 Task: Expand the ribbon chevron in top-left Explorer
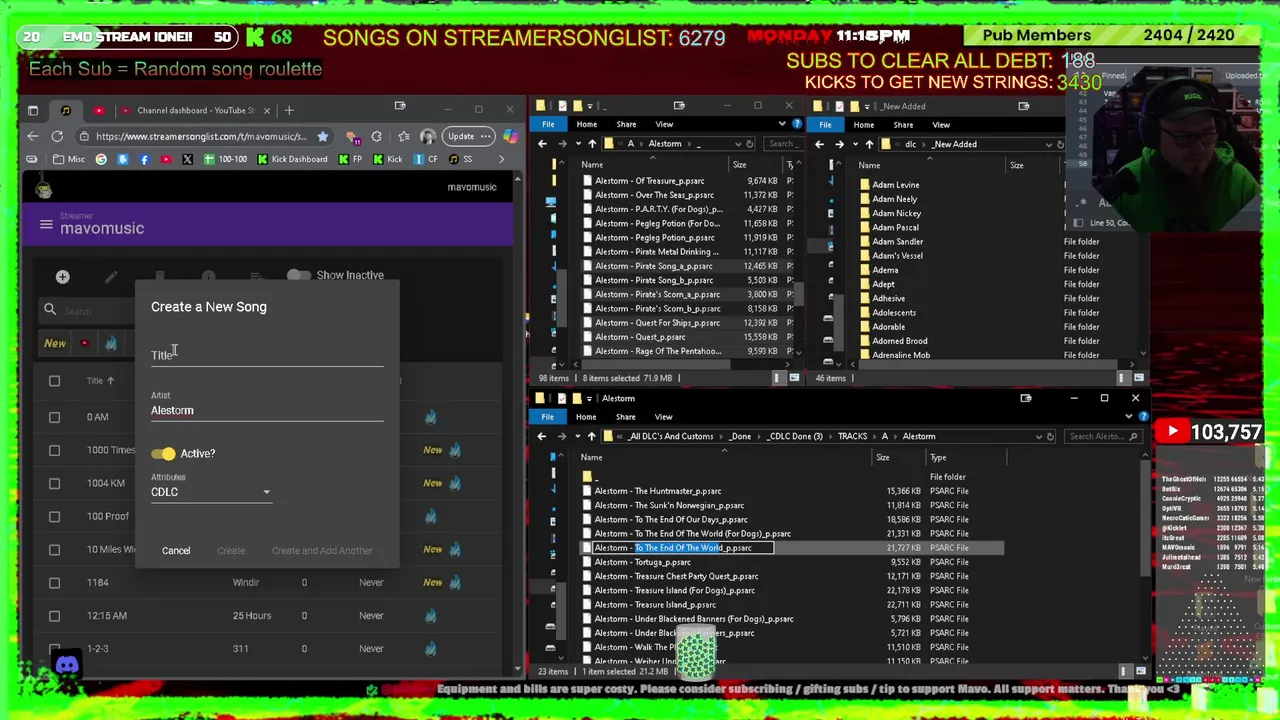782,124
